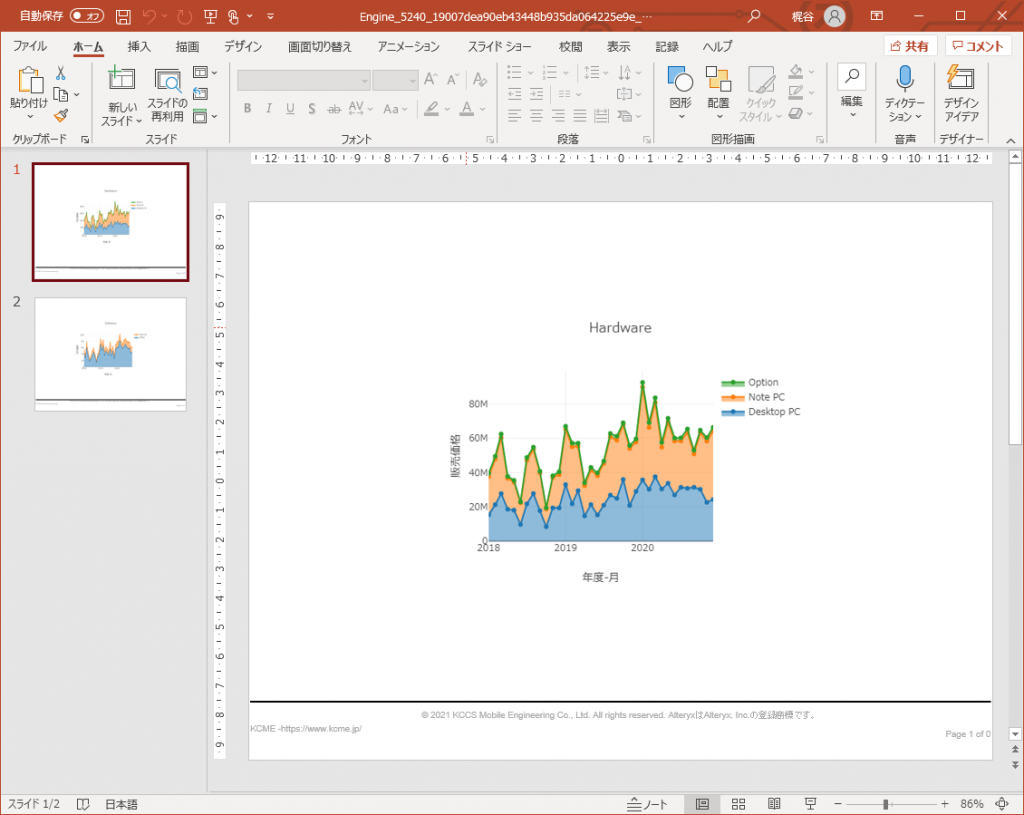Toggle the Notes (ノート) pane
This screenshot has height=815, width=1024.
(647, 804)
